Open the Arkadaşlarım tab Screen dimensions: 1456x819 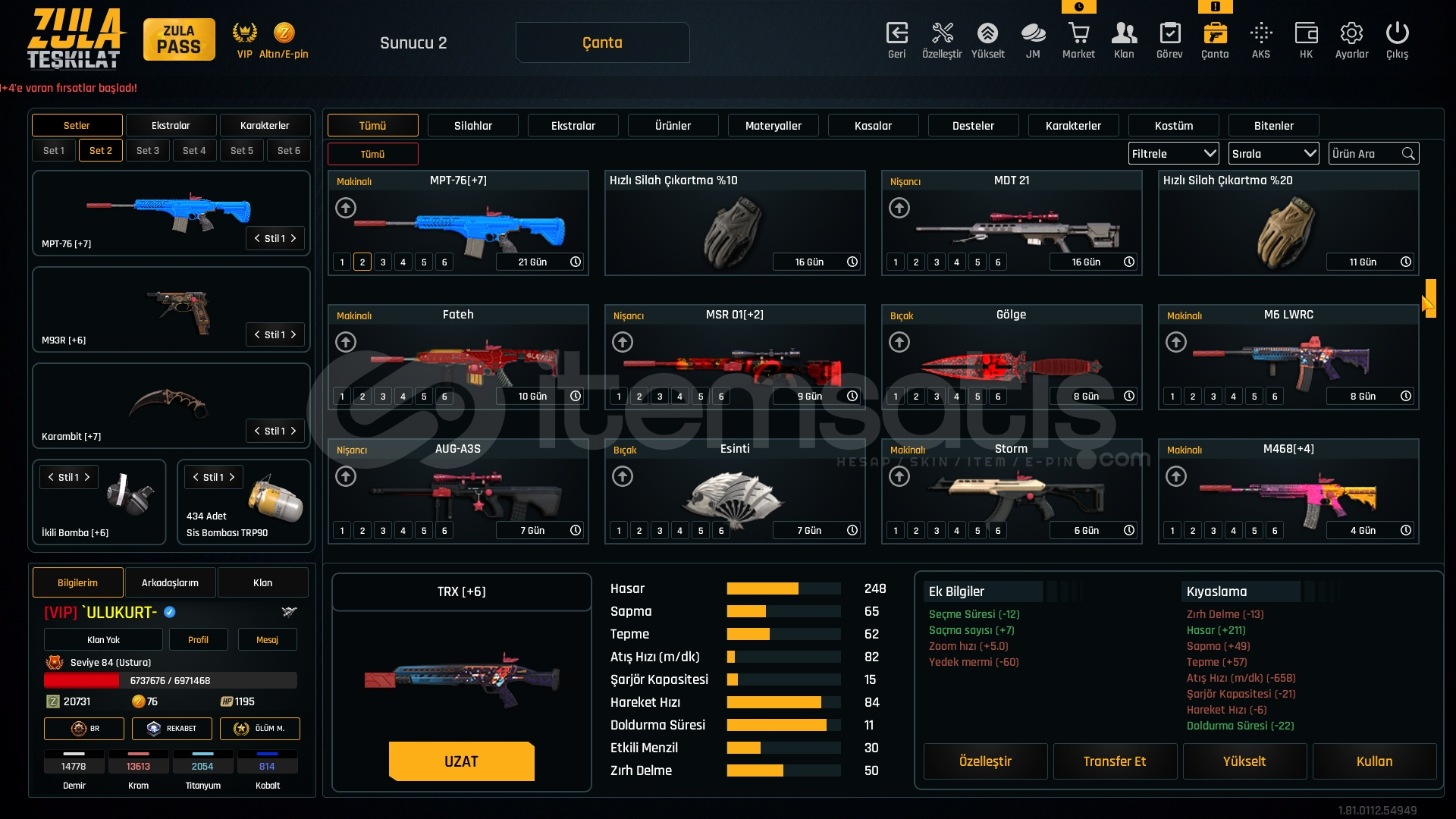click(170, 582)
